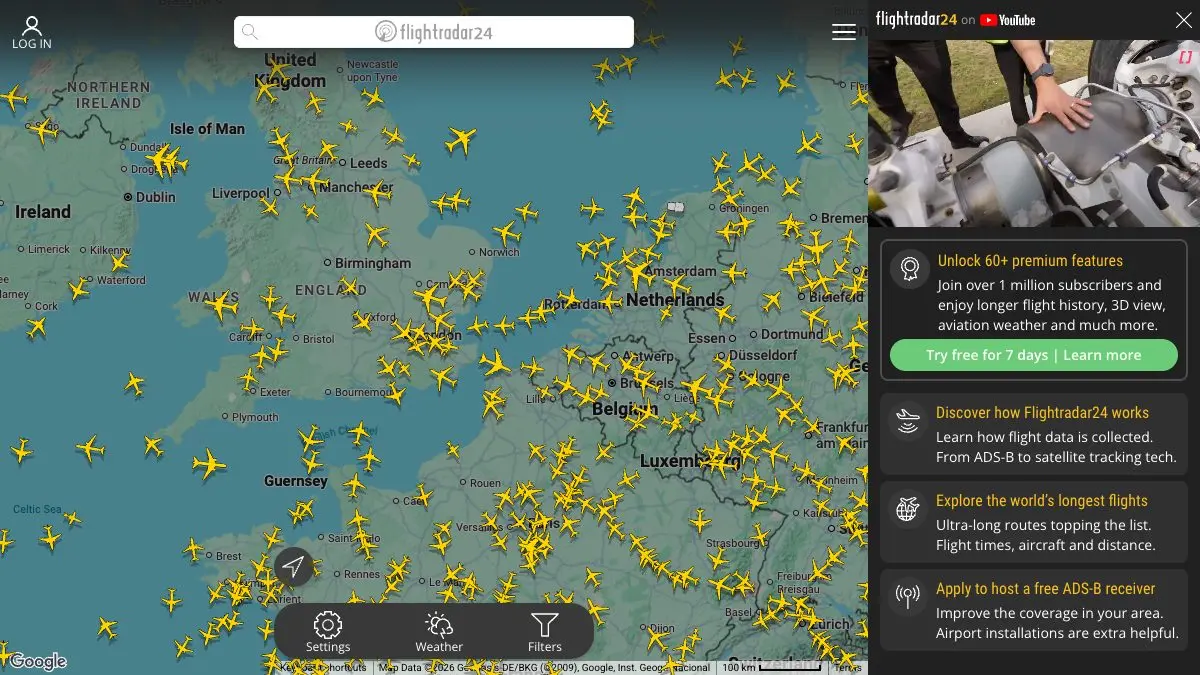Viewport: 1200px width, 675px height.
Task: Click the globe longest flights icon
Action: (x=908, y=508)
